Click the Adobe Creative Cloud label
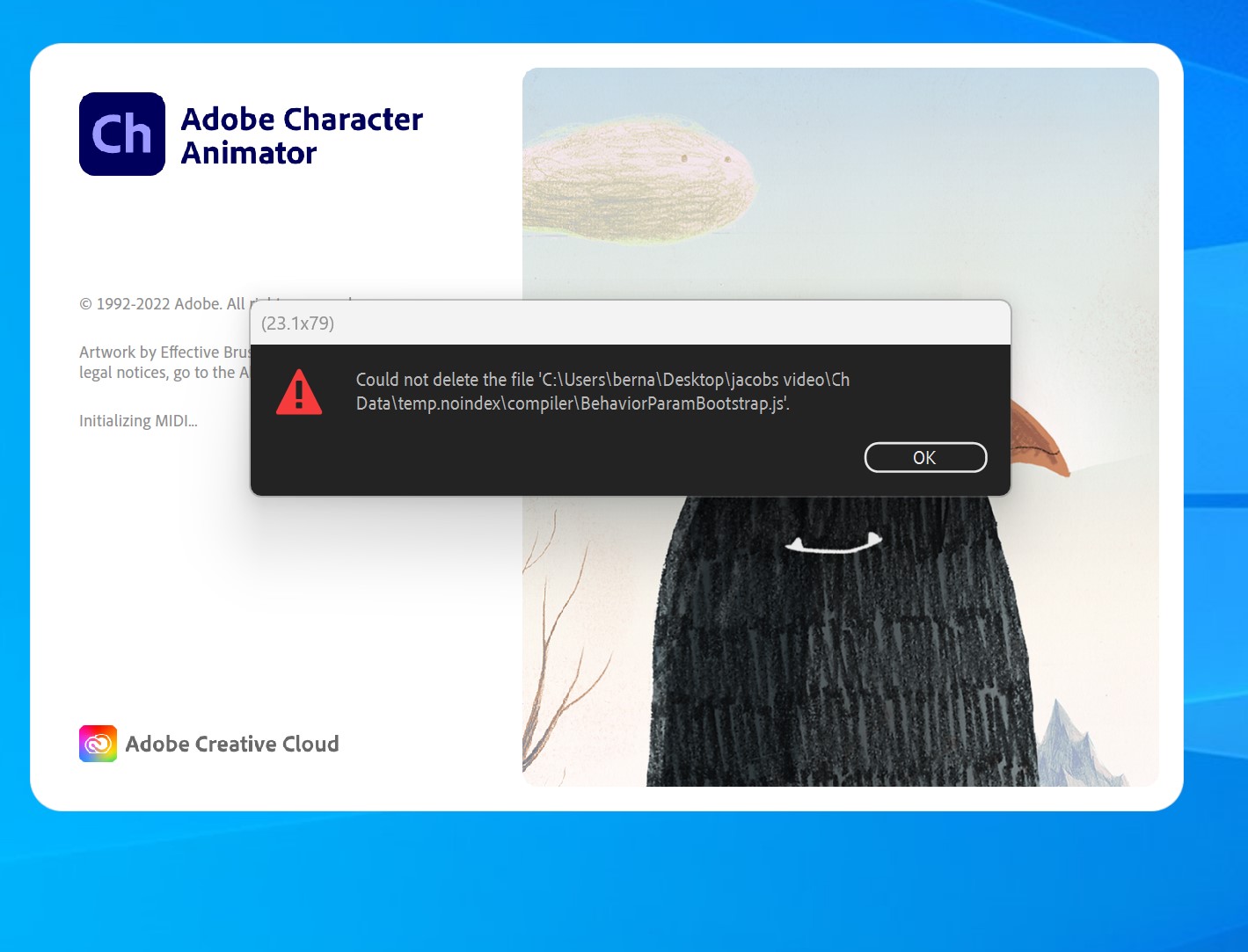The width and height of the screenshot is (1248, 952). [x=232, y=744]
